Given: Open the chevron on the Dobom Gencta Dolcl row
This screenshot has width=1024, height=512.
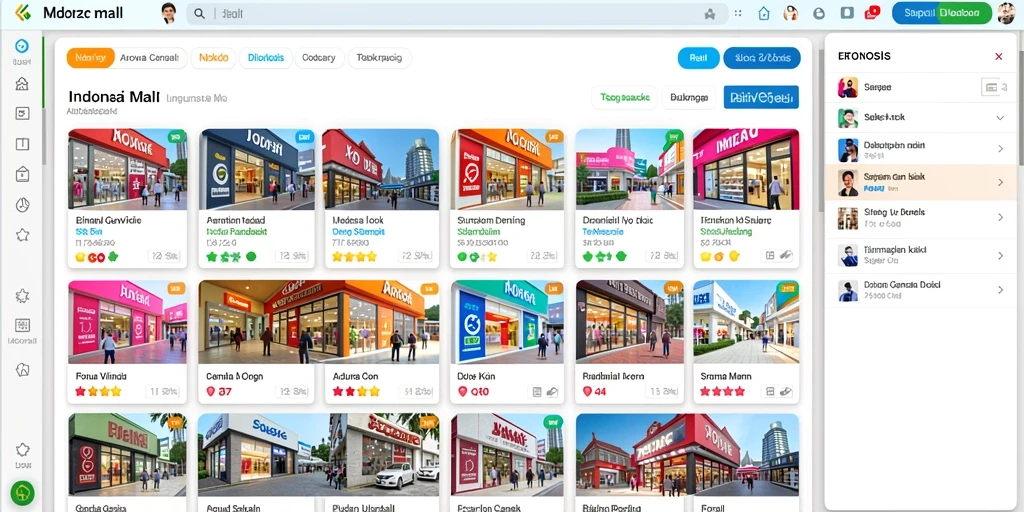Looking at the screenshot, I should coord(1000,290).
